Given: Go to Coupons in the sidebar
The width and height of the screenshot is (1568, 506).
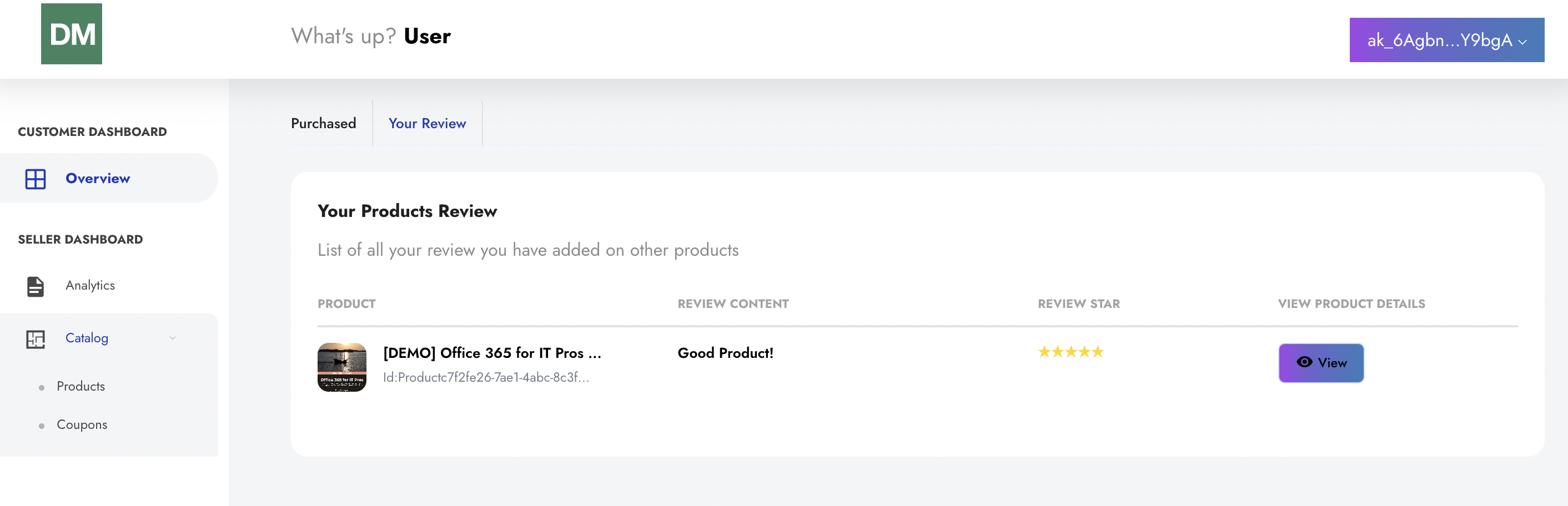Looking at the screenshot, I should (82, 425).
